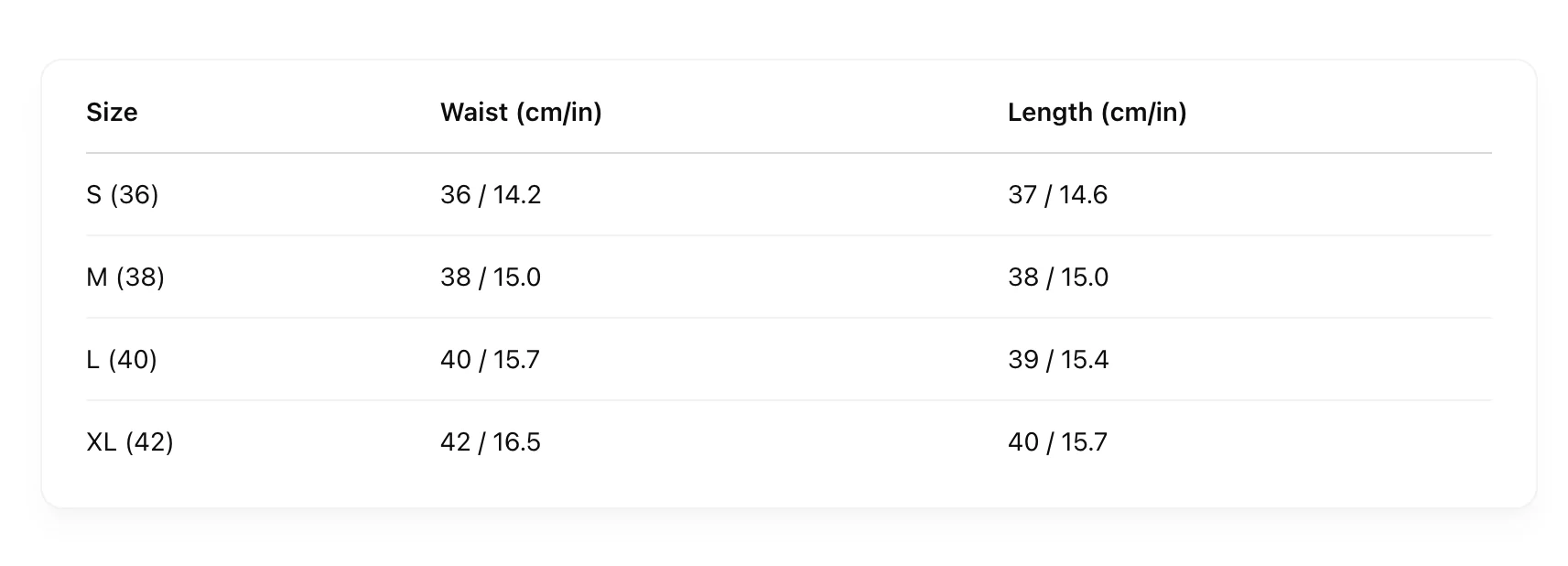Click the waist value for size M

point(491,277)
